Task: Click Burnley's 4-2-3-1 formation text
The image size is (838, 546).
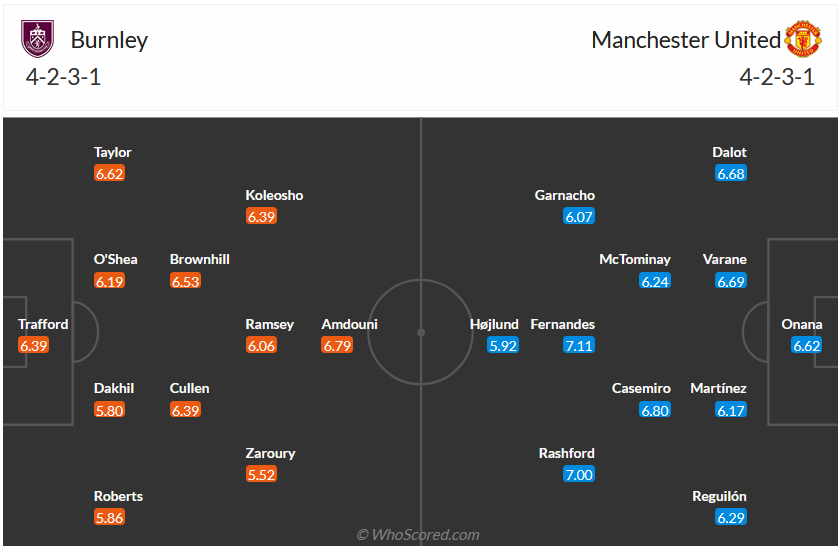Action: point(64,77)
